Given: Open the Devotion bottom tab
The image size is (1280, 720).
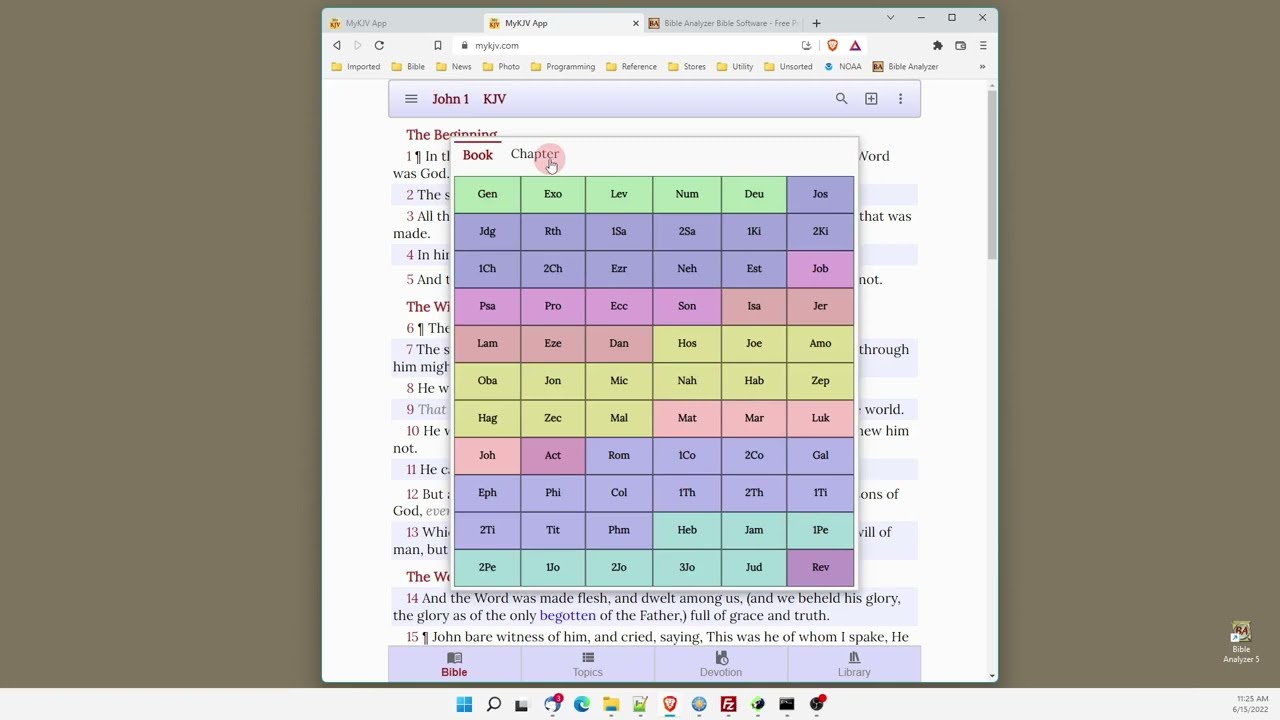Looking at the screenshot, I should (x=721, y=664).
